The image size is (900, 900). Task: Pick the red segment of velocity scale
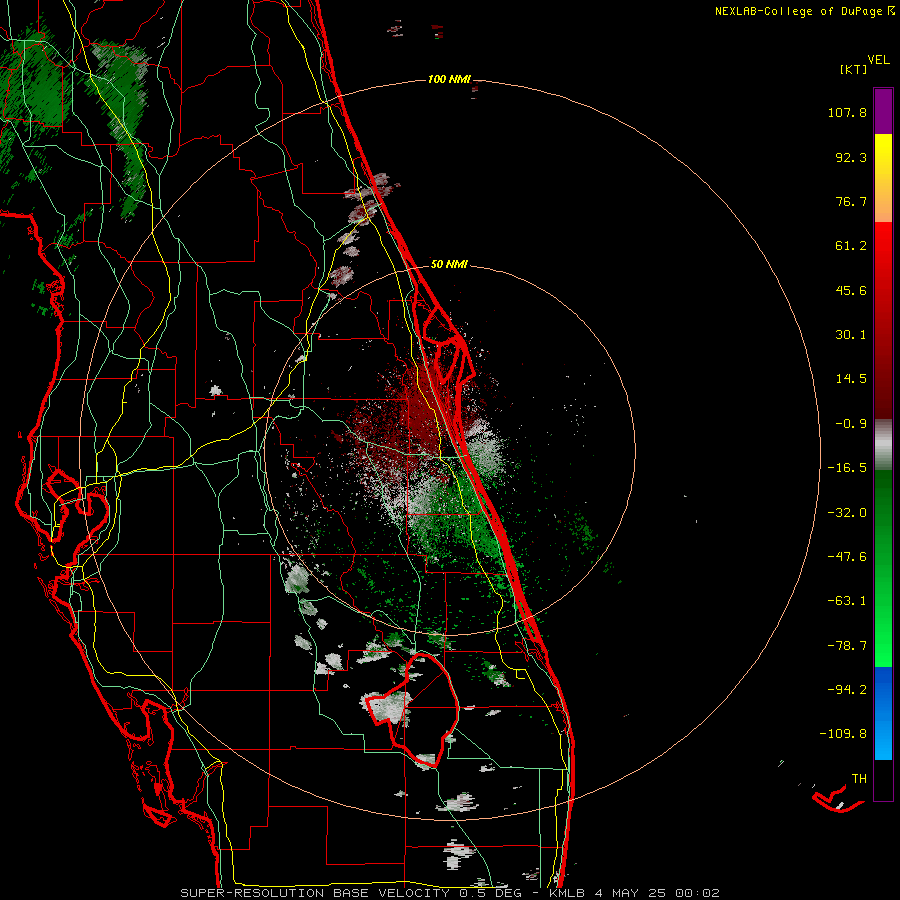[x=883, y=320]
